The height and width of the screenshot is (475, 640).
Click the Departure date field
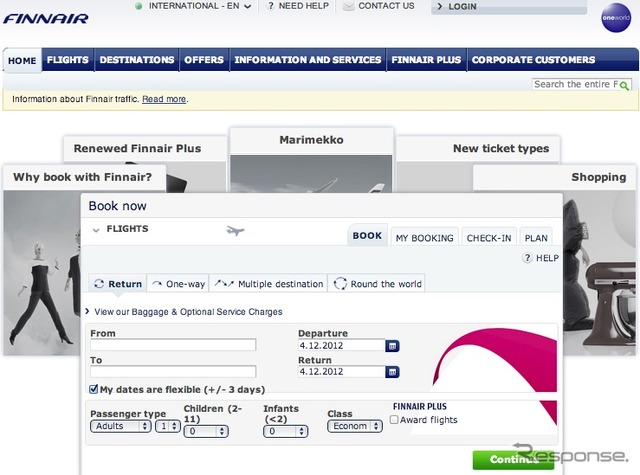pyautogui.click(x=342, y=346)
